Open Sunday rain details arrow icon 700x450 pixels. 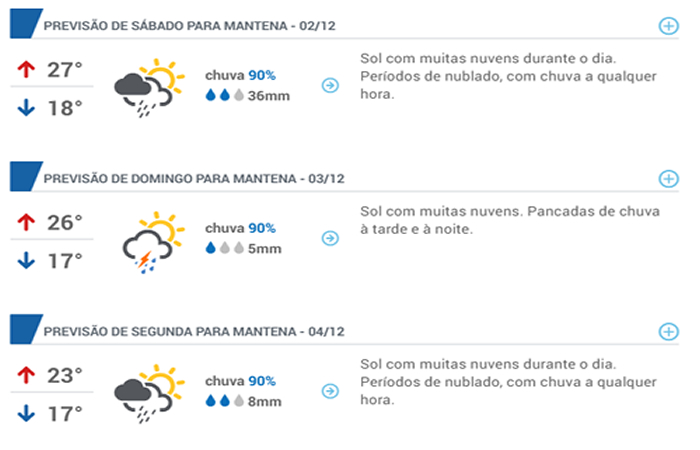point(330,238)
